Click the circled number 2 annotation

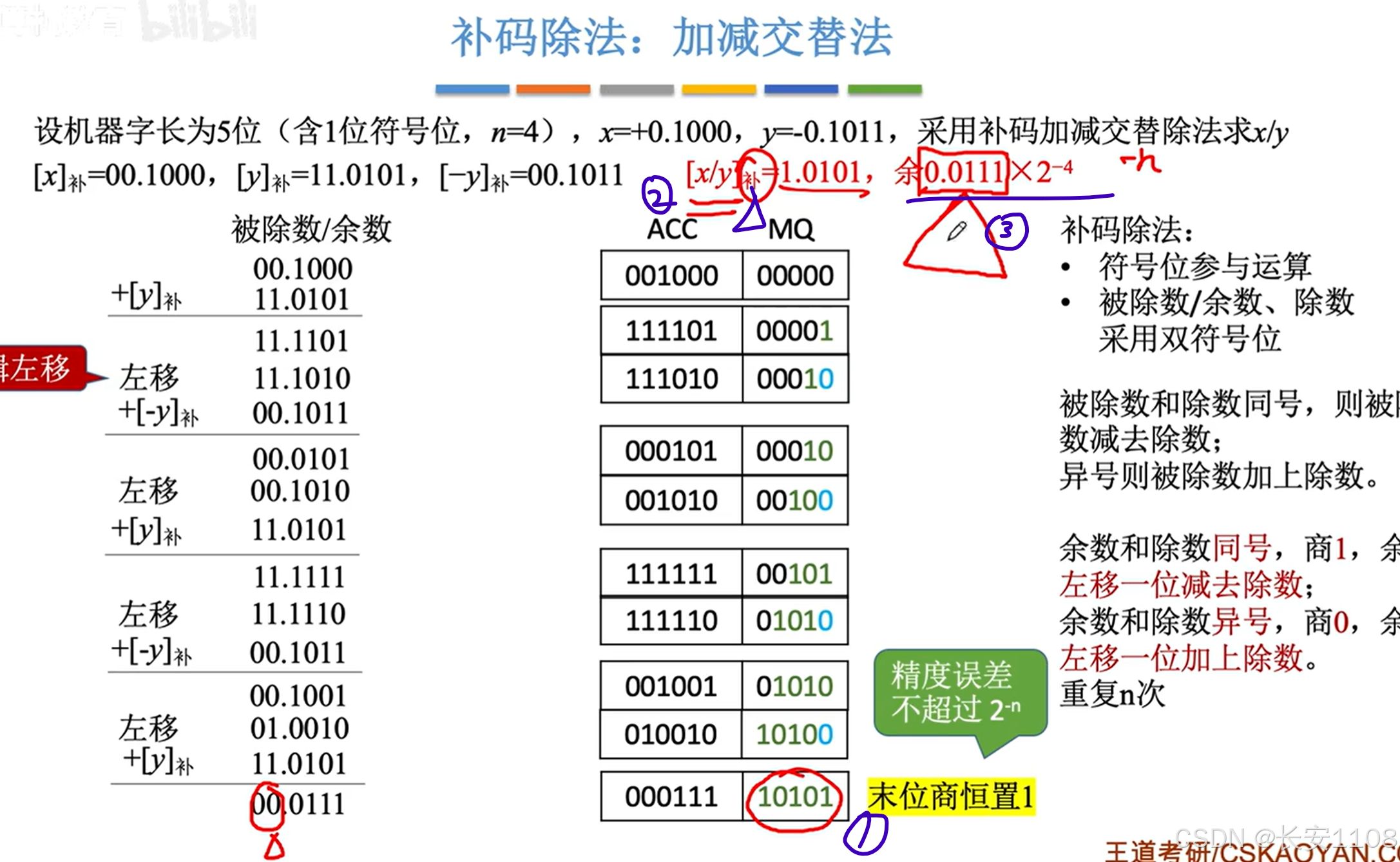[658, 195]
